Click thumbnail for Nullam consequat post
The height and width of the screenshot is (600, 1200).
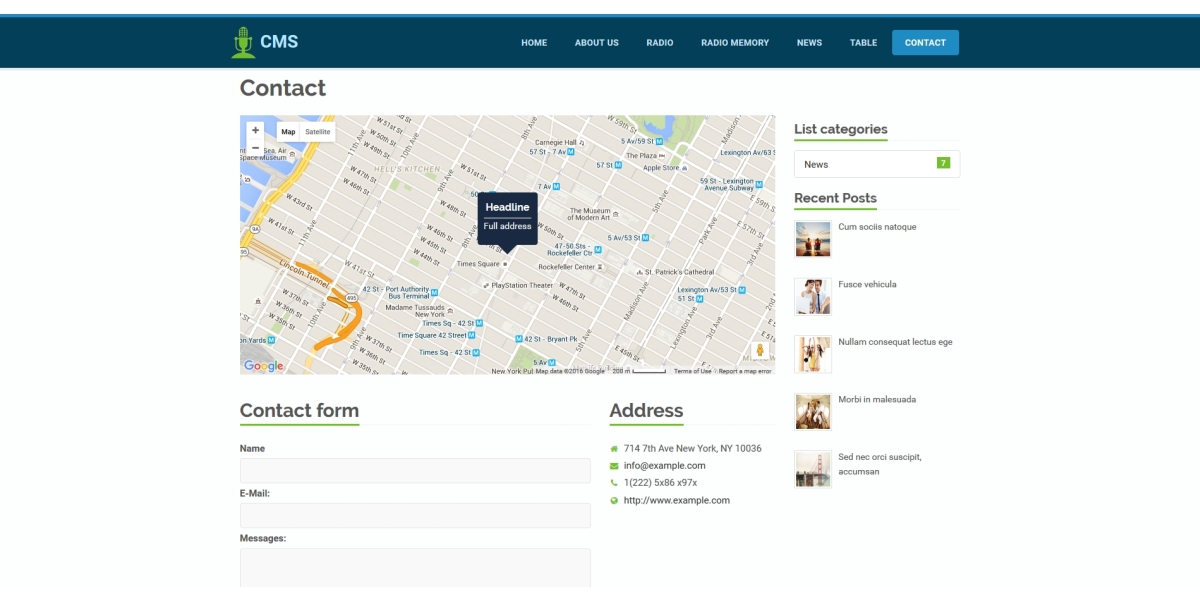pyautogui.click(x=813, y=354)
